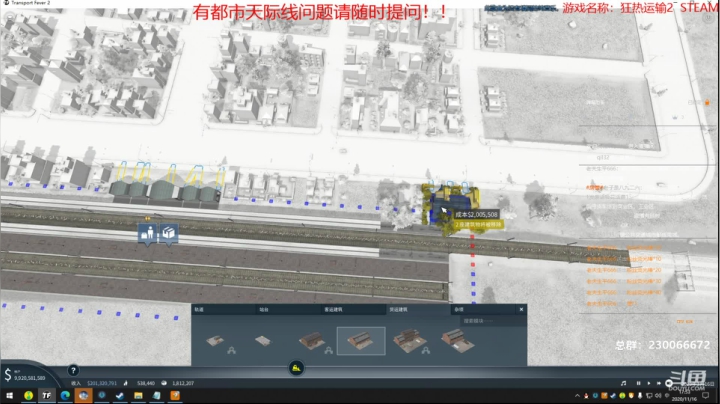Click the 538,440 statistic in status bar
Image resolution: width=720 pixels, height=404 pixels.
146,383
